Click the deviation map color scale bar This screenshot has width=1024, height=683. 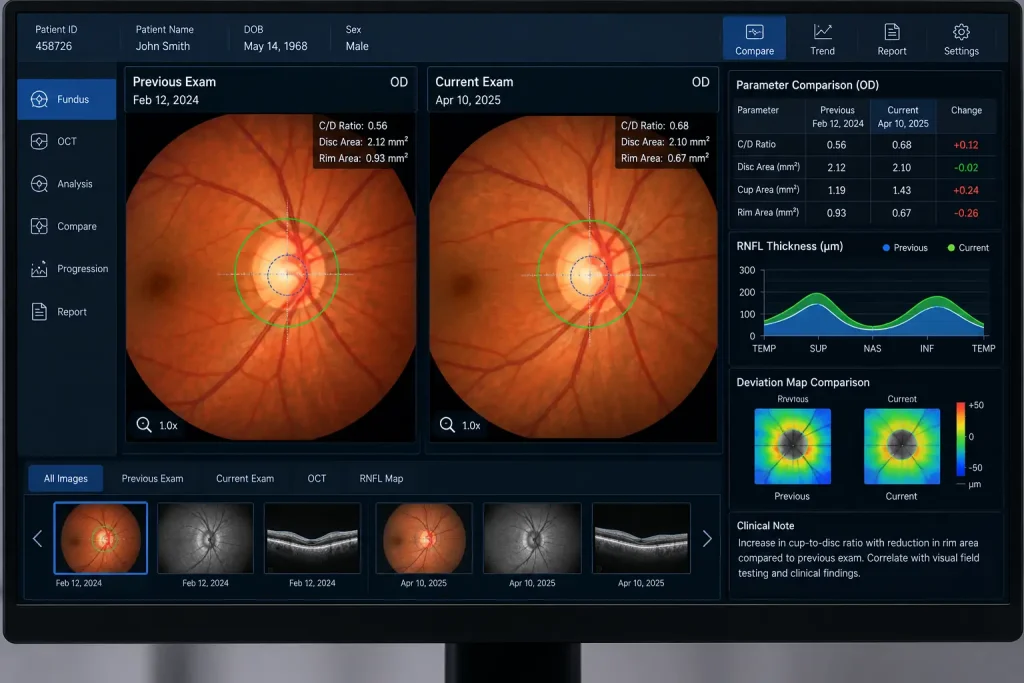coord(961,439)
